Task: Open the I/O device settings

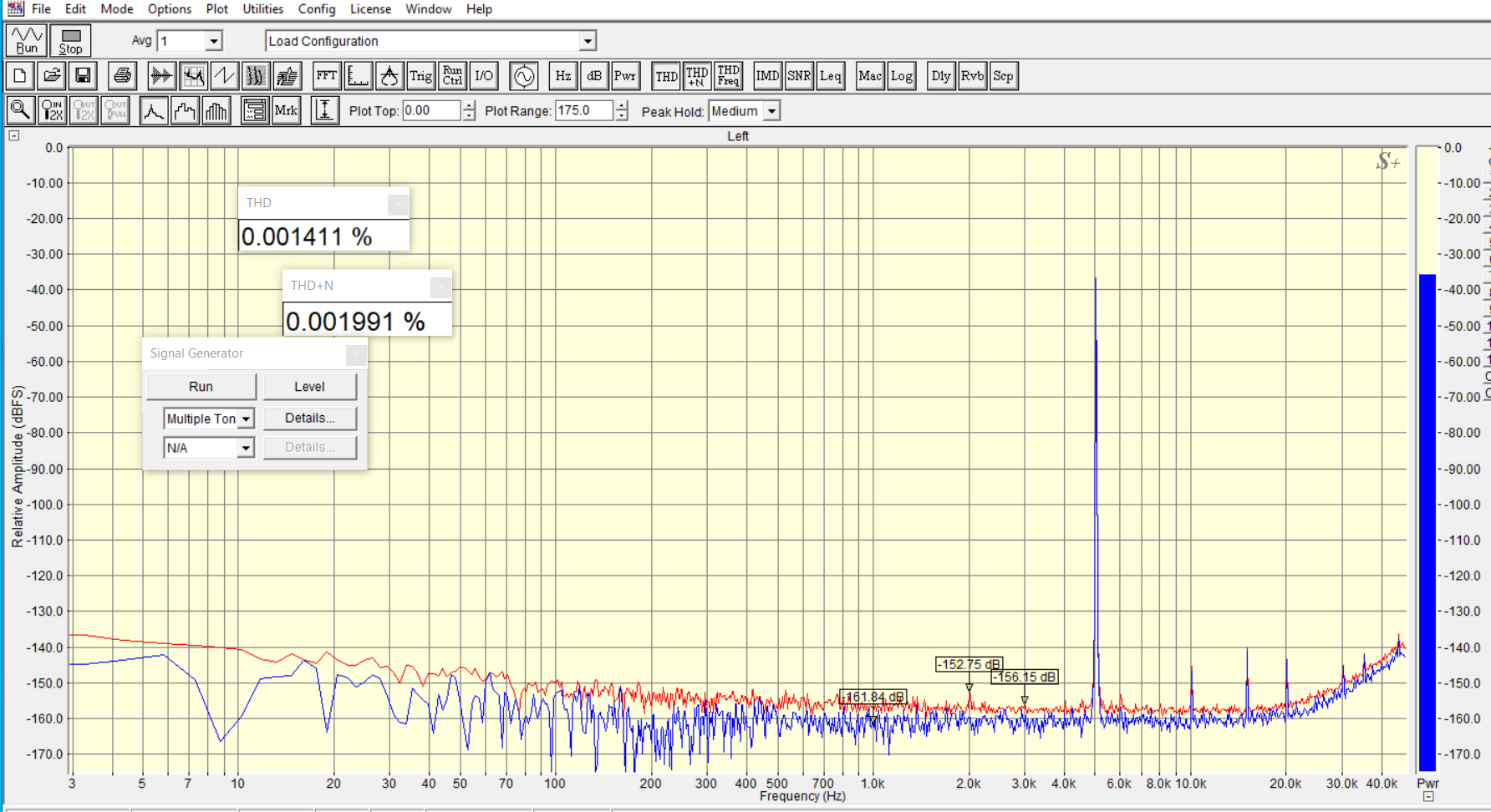Action: tap(484, 76)
